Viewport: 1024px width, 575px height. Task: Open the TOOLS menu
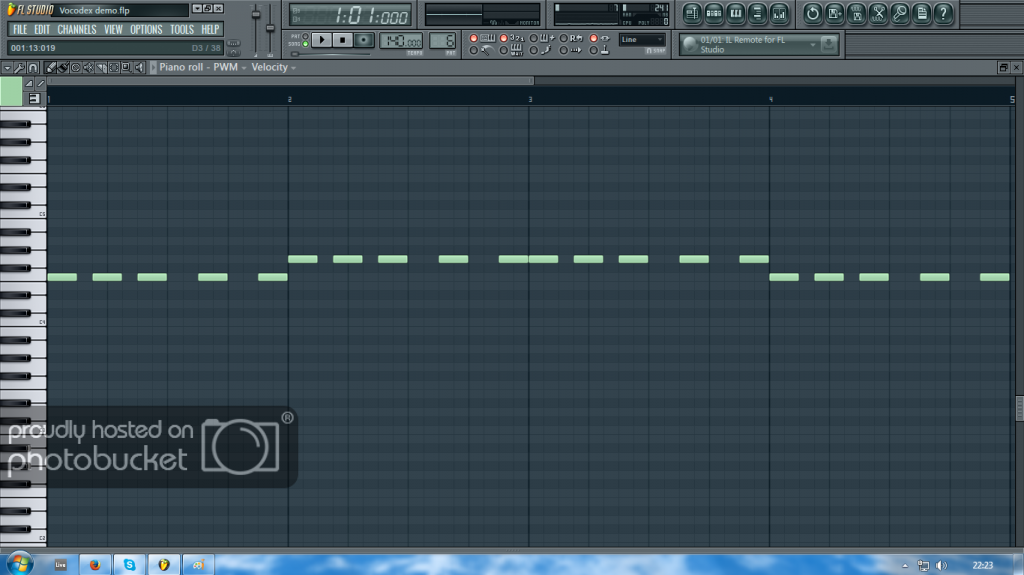pyautogui.click(x=182, y=29)
